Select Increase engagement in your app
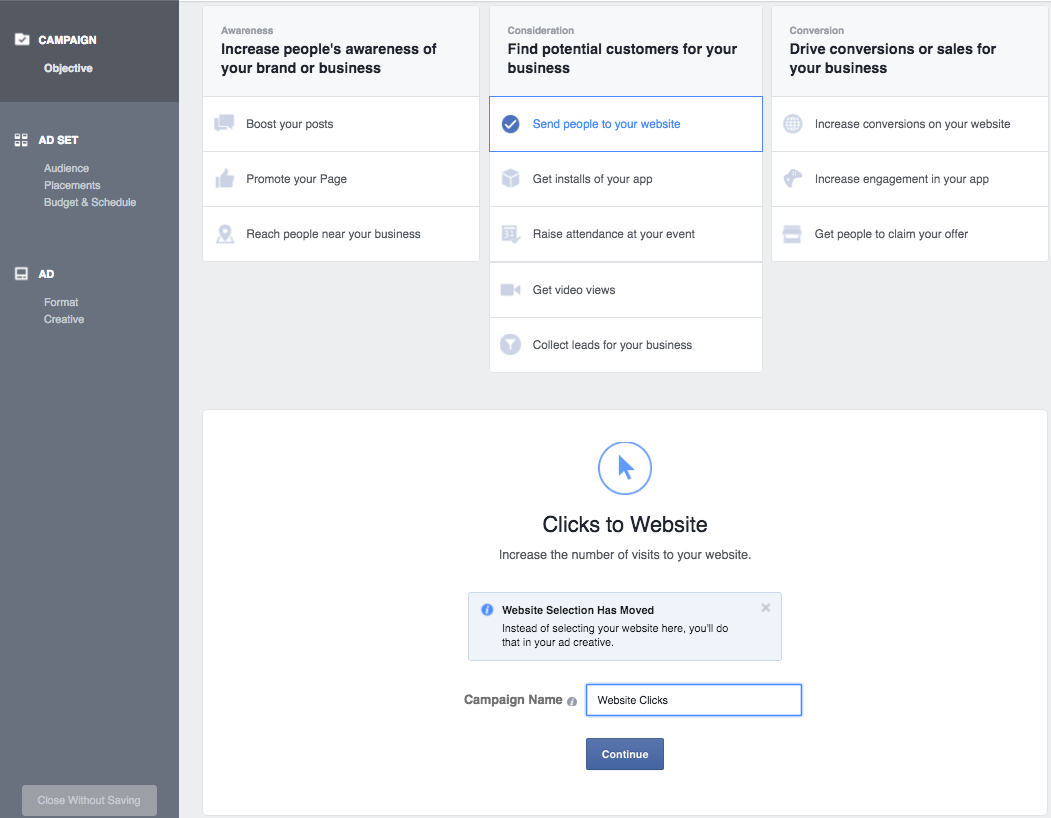Screen dimensions: 1051x818 point(910,179)
